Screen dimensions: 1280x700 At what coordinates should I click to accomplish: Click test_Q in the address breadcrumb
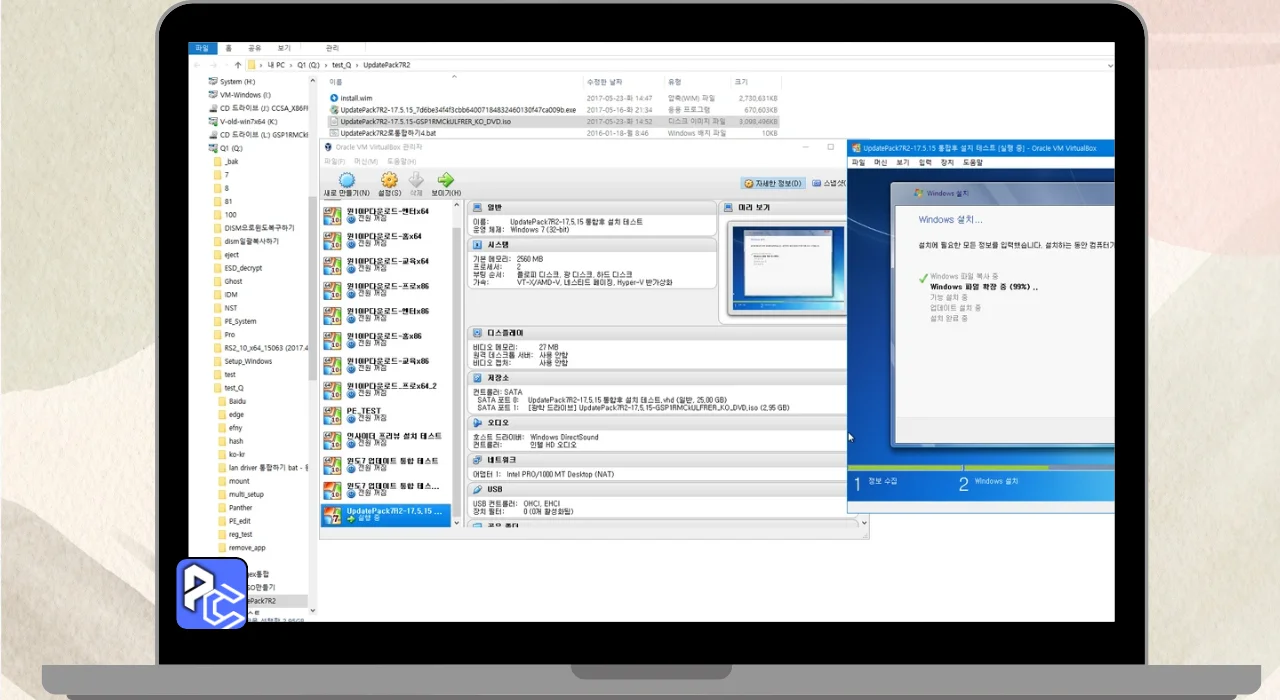tap(341, 65)
